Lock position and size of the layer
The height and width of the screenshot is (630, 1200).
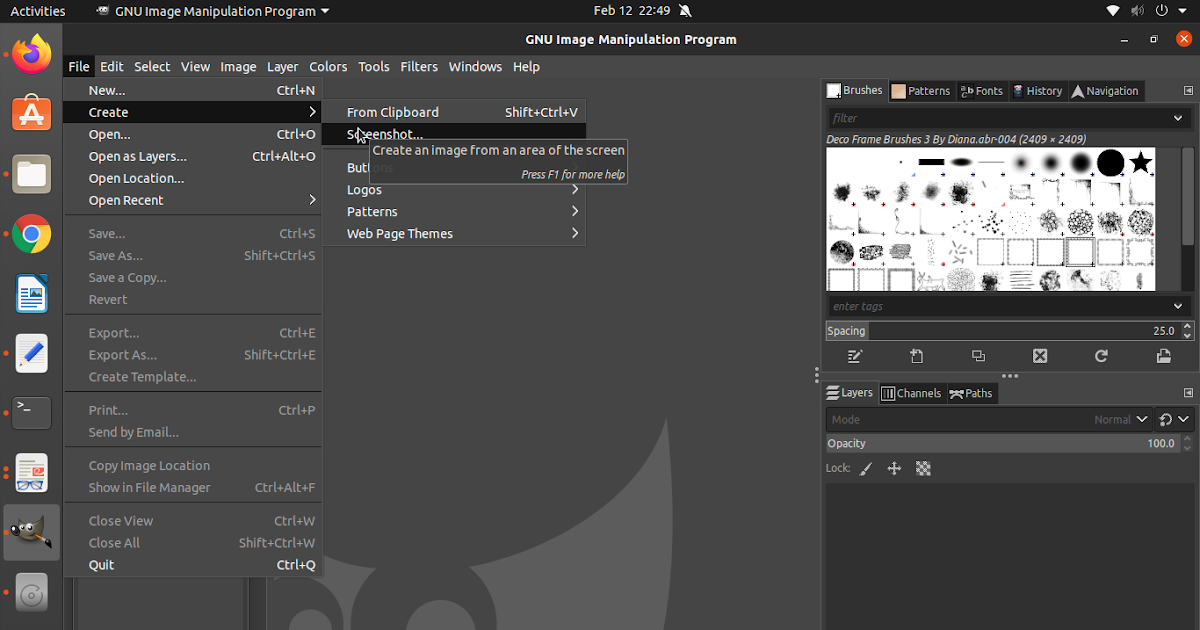894,468
